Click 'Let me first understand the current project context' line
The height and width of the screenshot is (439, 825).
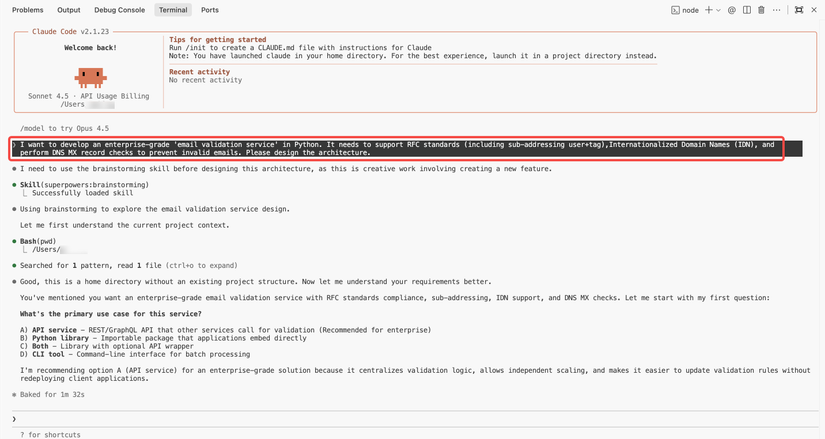125,225
